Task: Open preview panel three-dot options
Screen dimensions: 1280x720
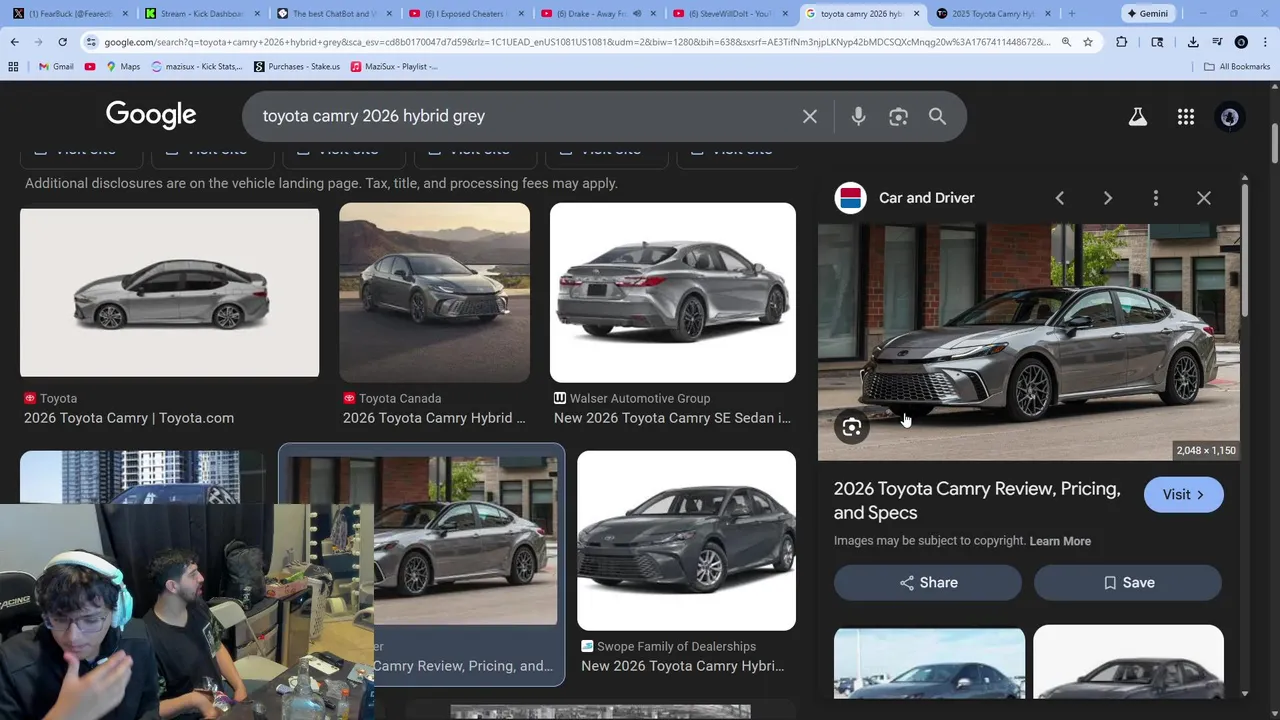Action: coord(1156,198)
